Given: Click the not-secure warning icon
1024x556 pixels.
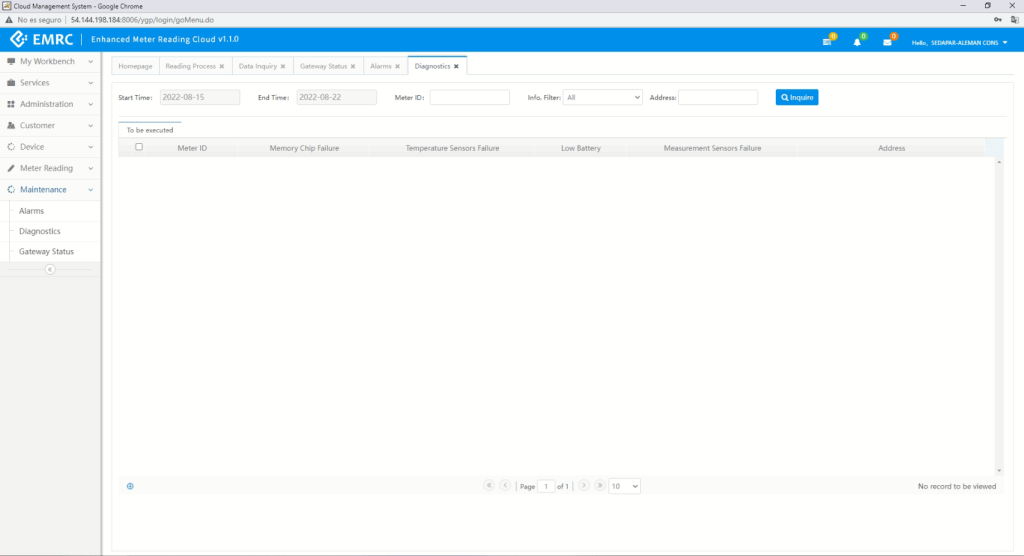Looking at the screenshot, I should click(8, 20).
